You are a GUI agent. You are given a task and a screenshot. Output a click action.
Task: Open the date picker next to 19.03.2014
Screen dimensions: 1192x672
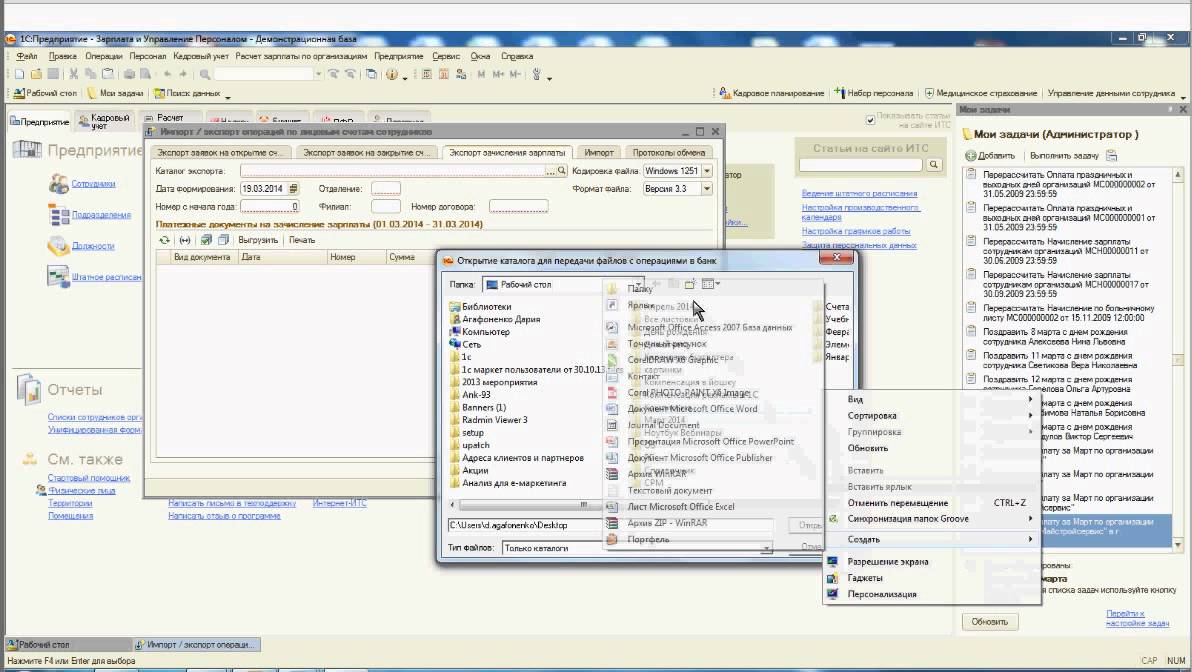[293, 189]
